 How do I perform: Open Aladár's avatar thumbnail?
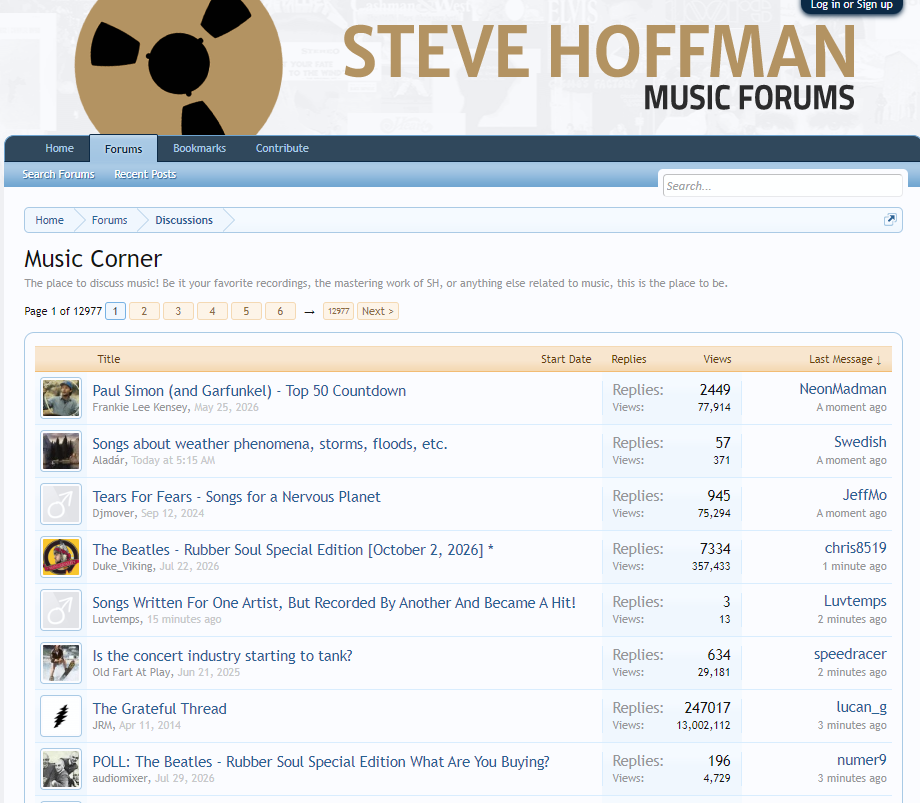click(61, 451)
